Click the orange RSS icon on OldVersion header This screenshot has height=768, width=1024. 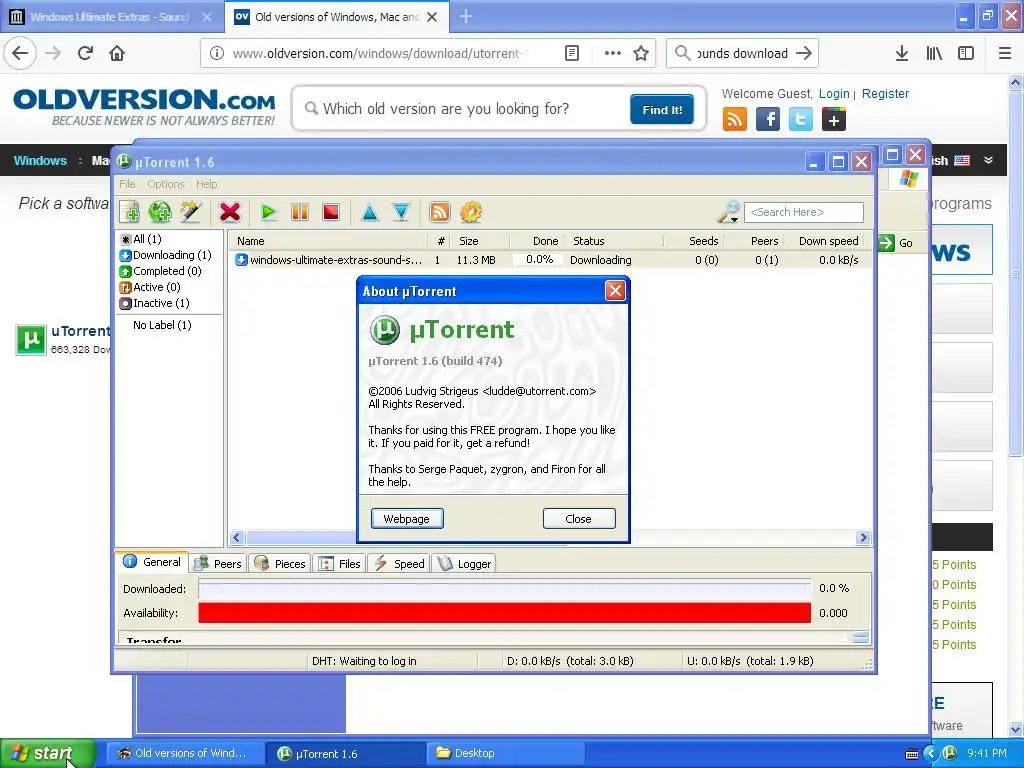point(735,120)
